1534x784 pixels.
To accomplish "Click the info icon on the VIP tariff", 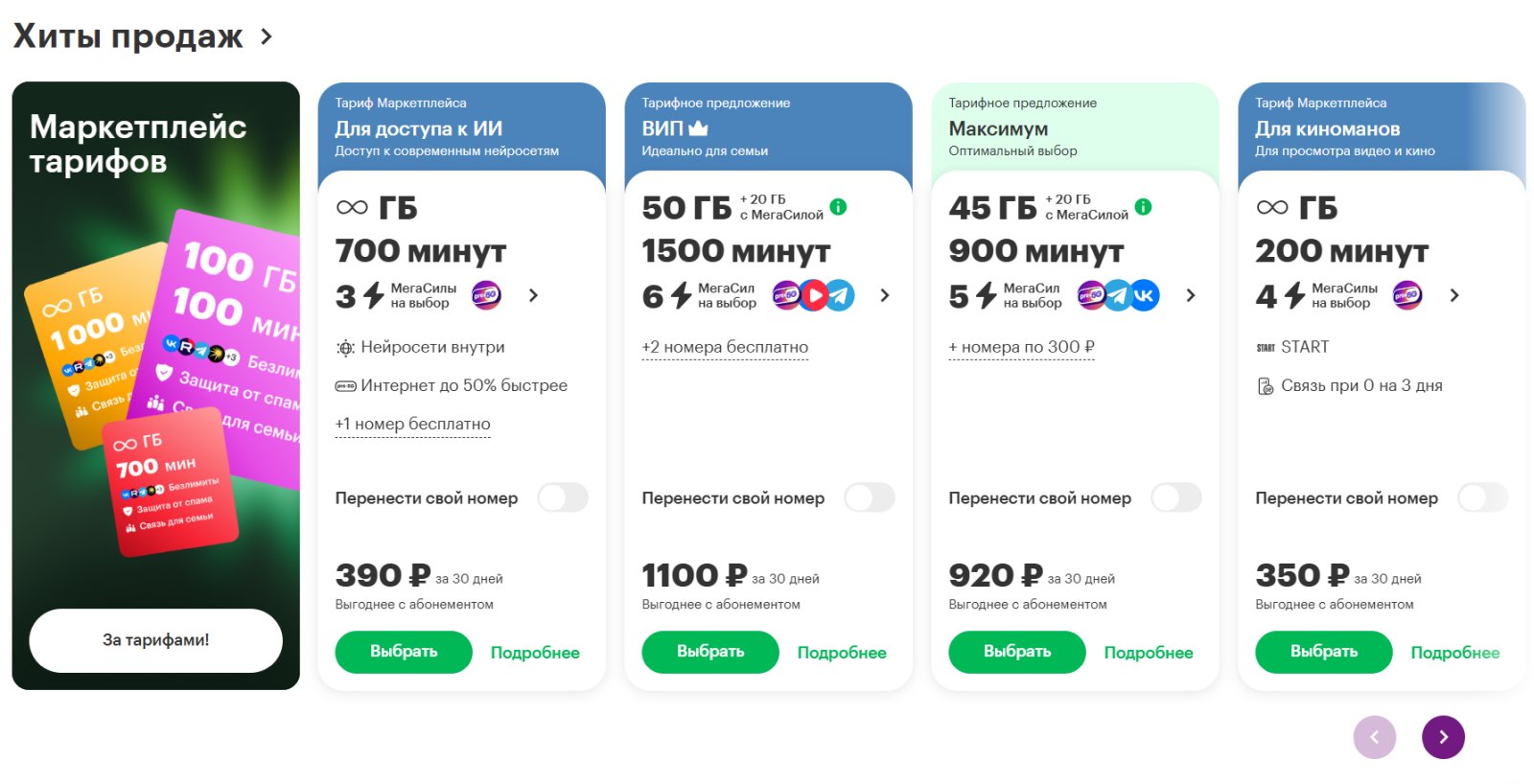I will click(838, 207).
